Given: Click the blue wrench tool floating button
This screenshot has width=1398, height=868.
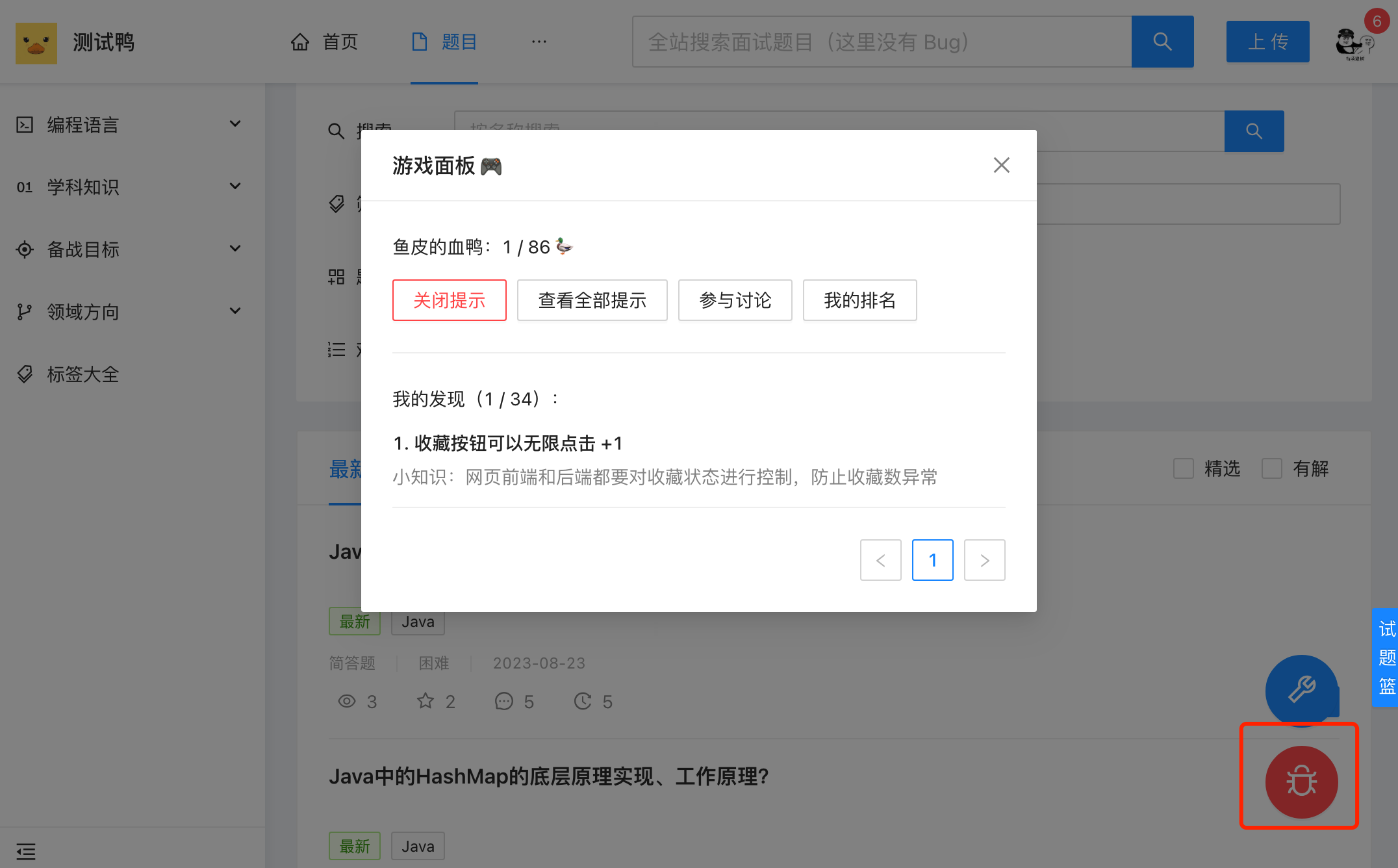Looking at the screenshot, I should [1301, 689].
